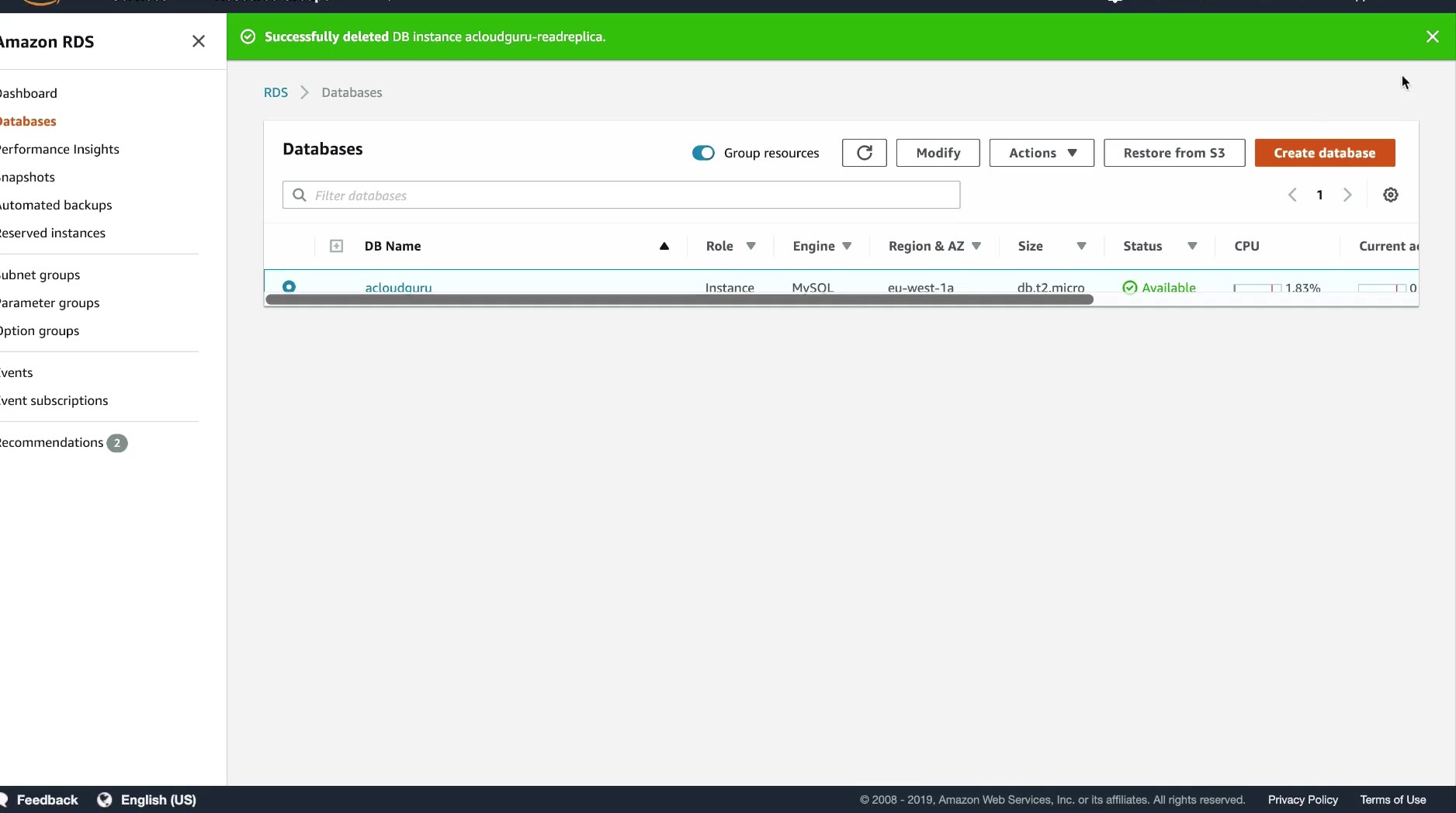Click the Restore from S3 button
The width and height of the screenshot is (1456, 813).
[1174, 153]
